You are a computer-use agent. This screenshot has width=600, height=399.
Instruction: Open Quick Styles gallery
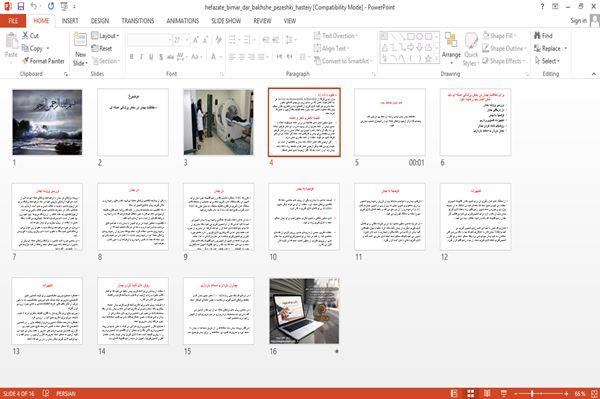471,49
